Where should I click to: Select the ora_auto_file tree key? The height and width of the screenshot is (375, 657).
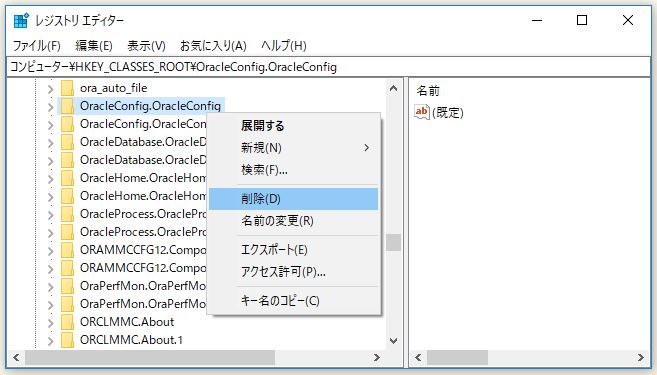[x=113, y=88]
